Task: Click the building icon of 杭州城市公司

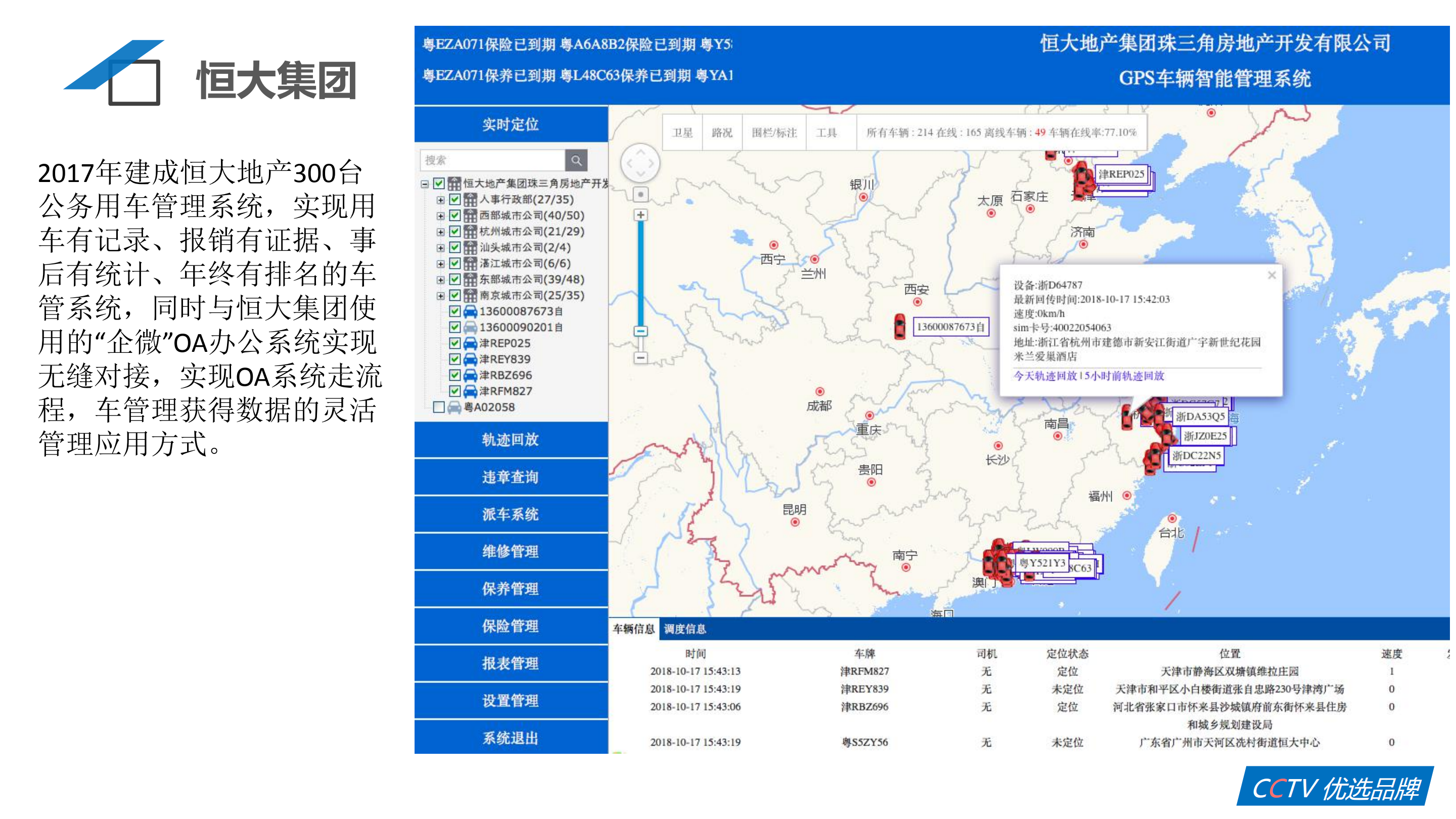Action: [x=470, y=231]
